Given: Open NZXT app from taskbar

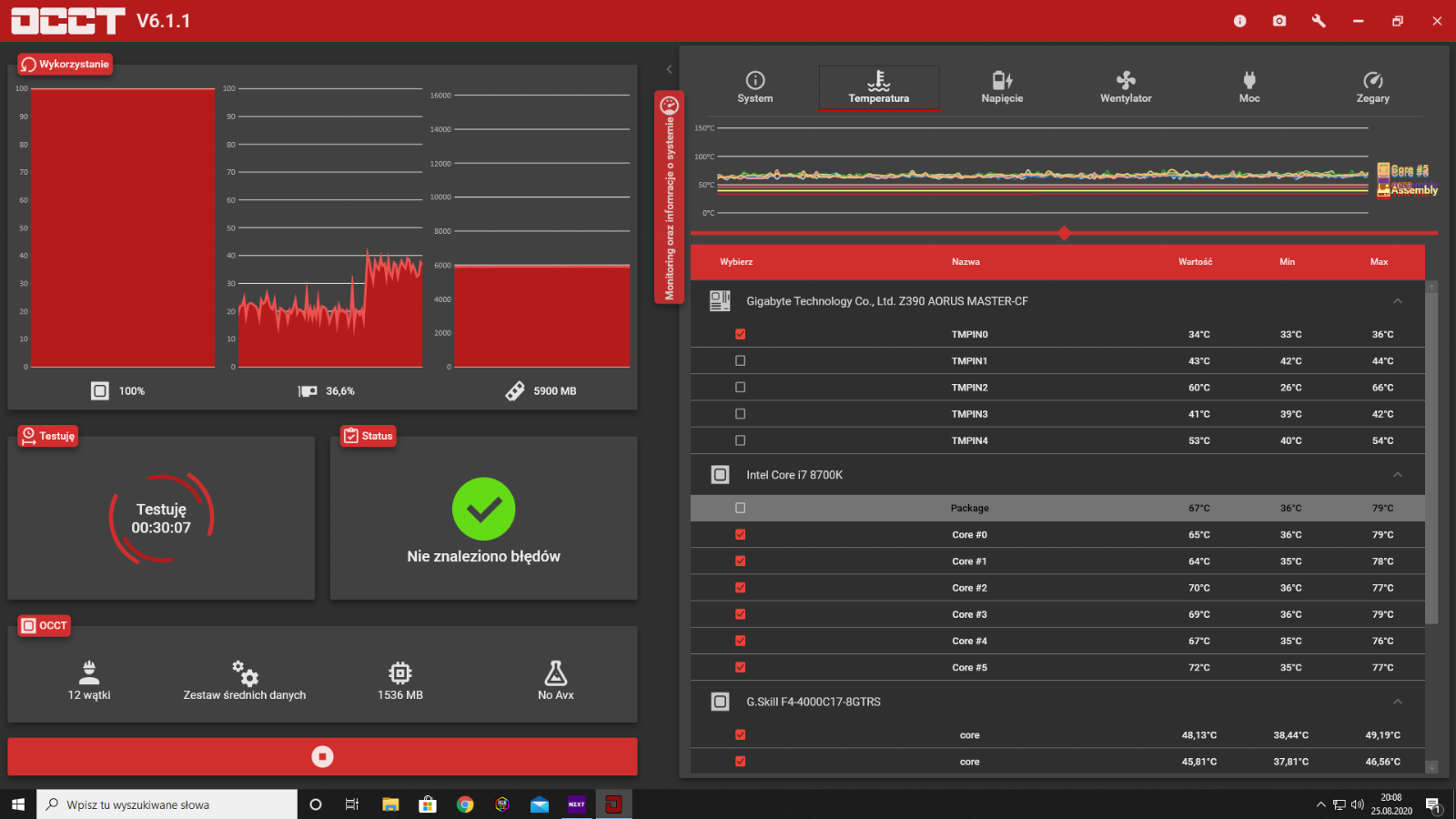Looking at the screenshot, I should (x=577, y=804).
